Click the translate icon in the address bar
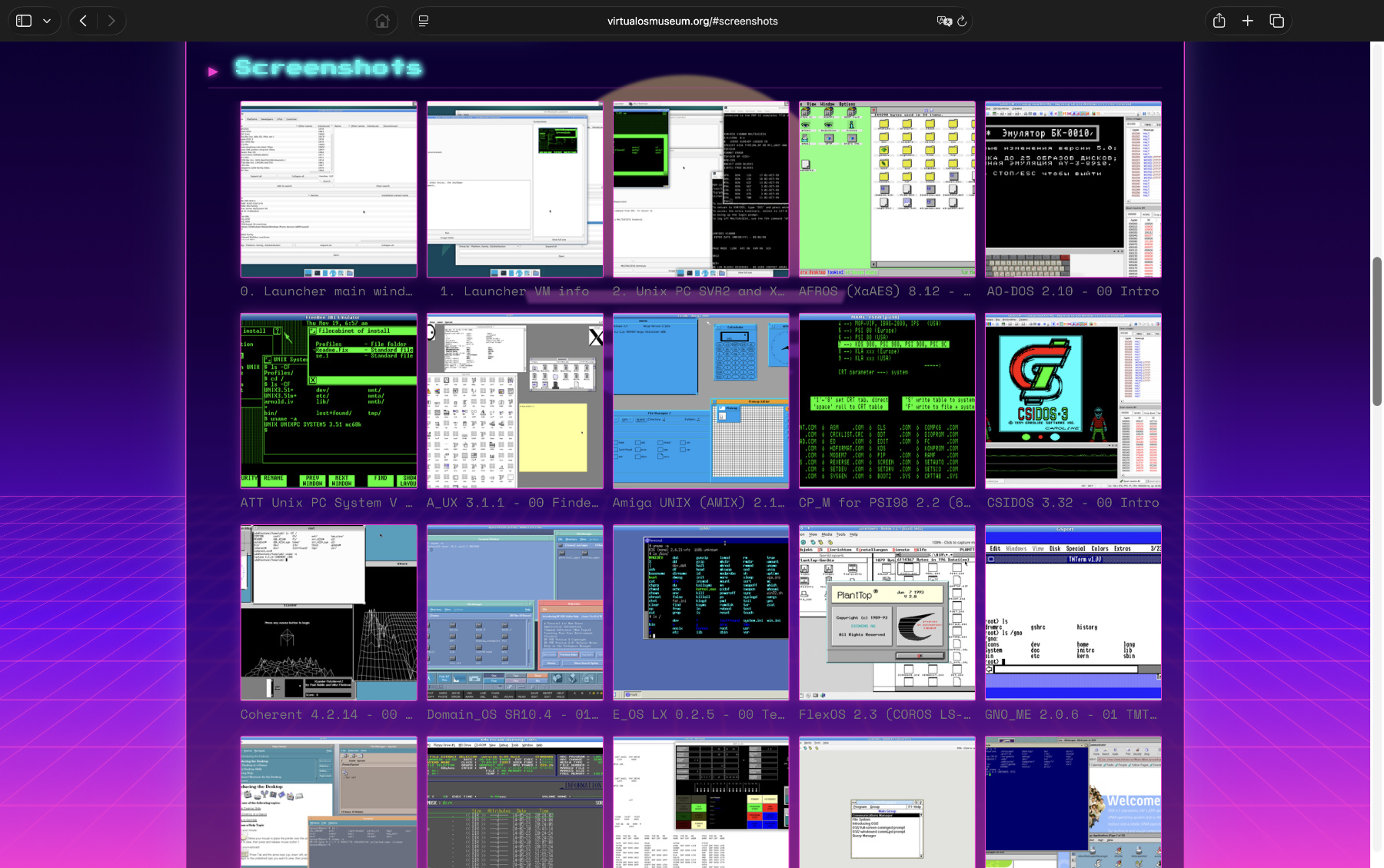 [x=944, y=21]
